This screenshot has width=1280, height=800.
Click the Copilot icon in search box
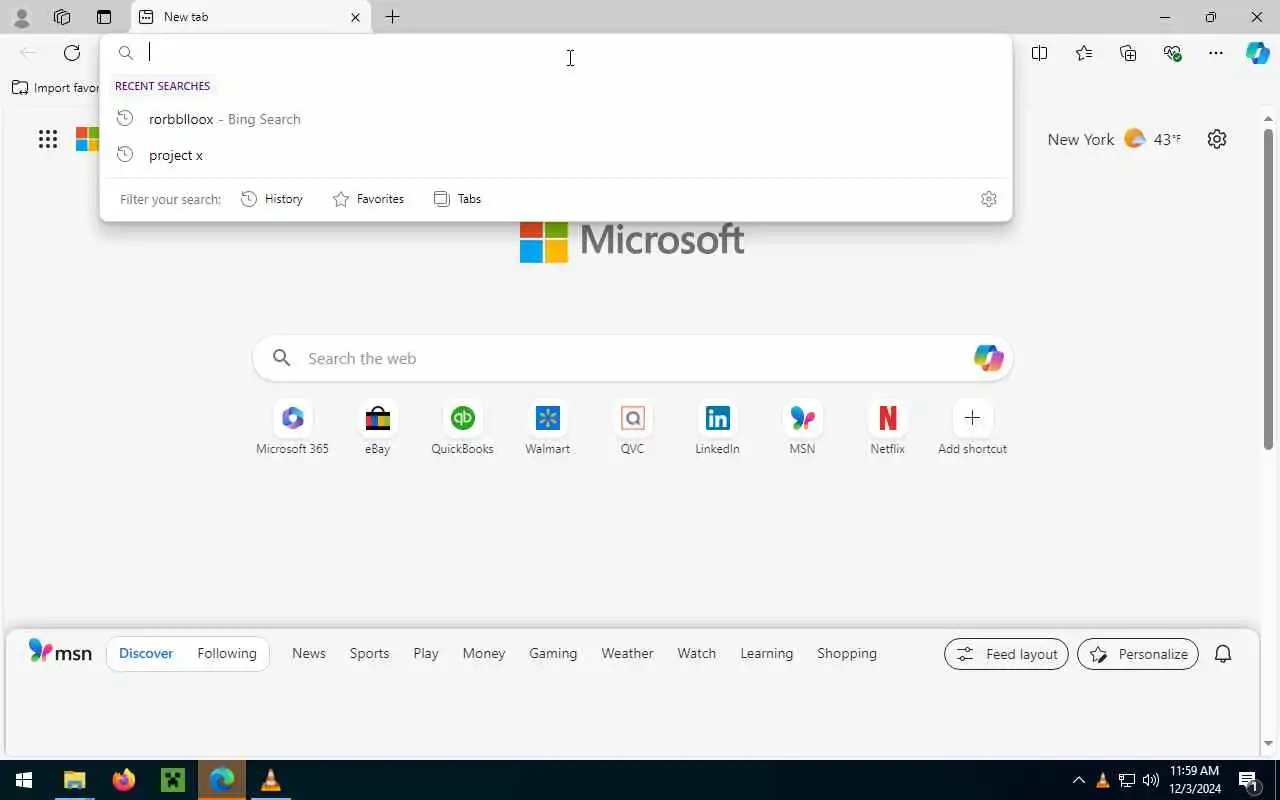[988, 358]
